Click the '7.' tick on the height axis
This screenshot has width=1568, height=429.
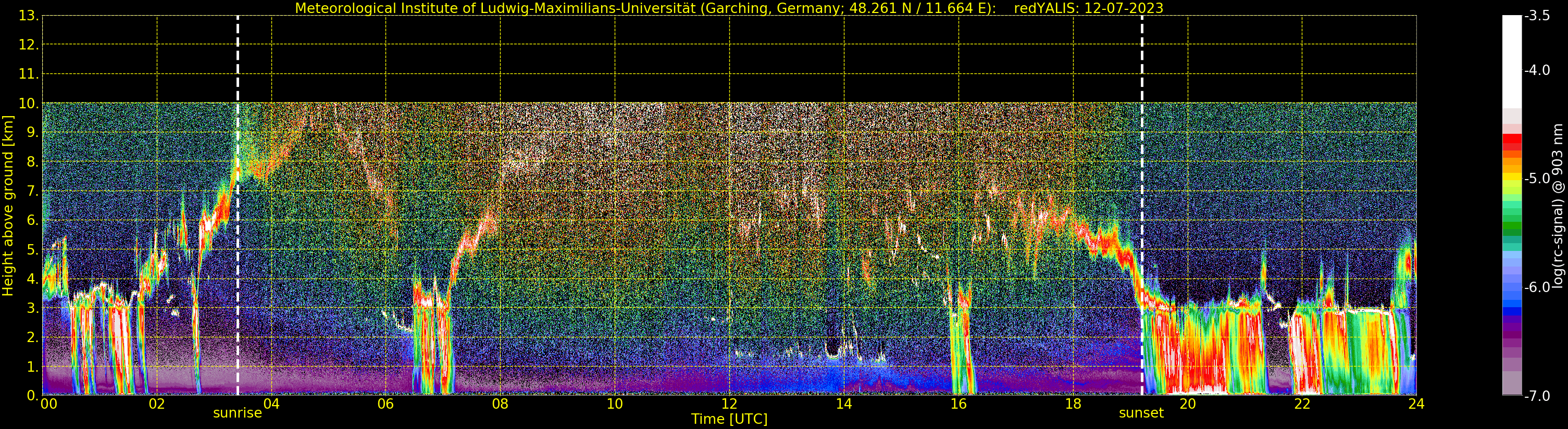click(33, 191)
